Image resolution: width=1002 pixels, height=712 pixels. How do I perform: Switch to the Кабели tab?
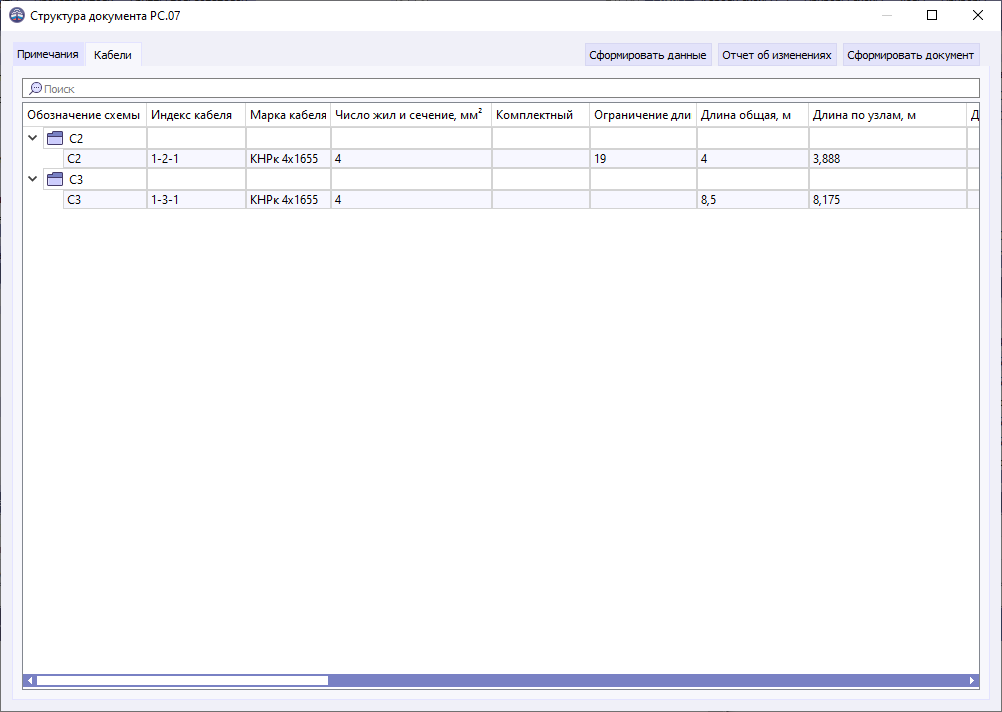[111, 55]
